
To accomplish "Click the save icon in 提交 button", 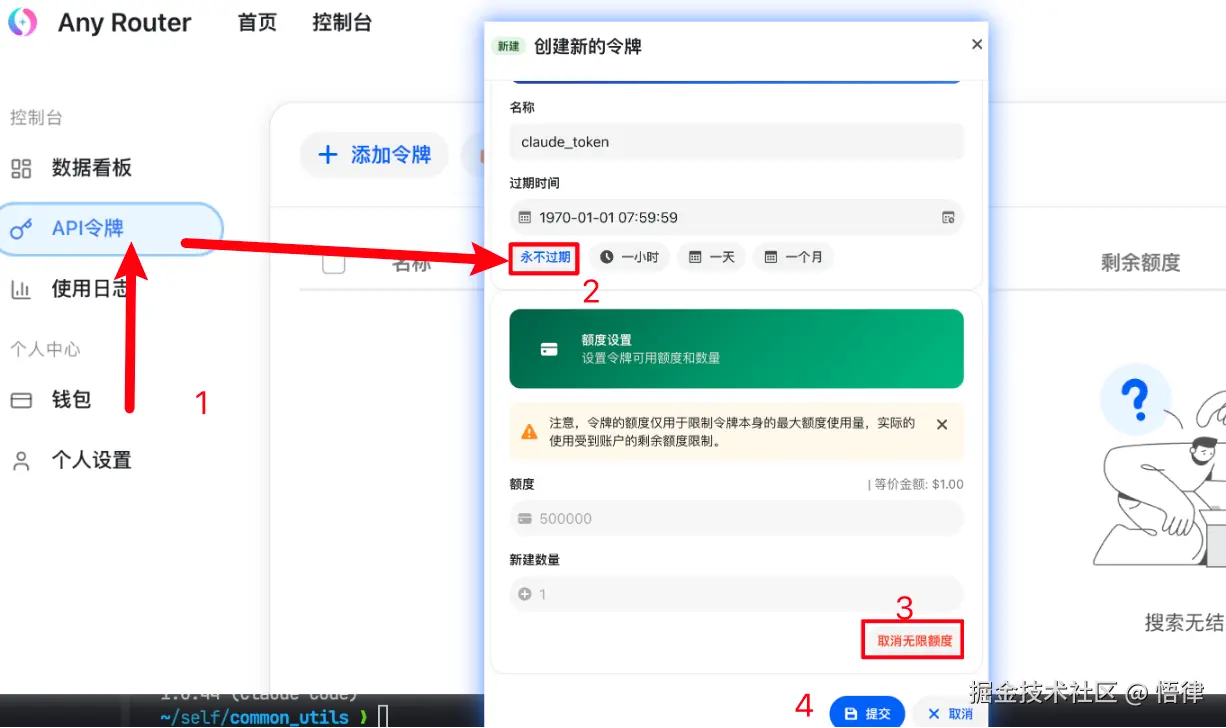I will coord(851,714).
